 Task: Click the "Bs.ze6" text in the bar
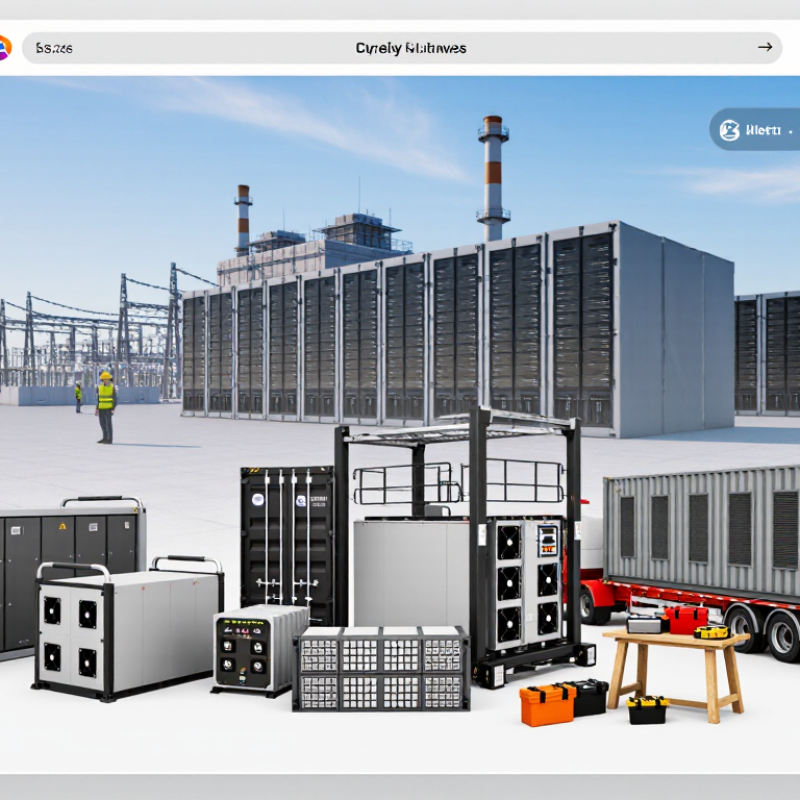tap(54, 48)
